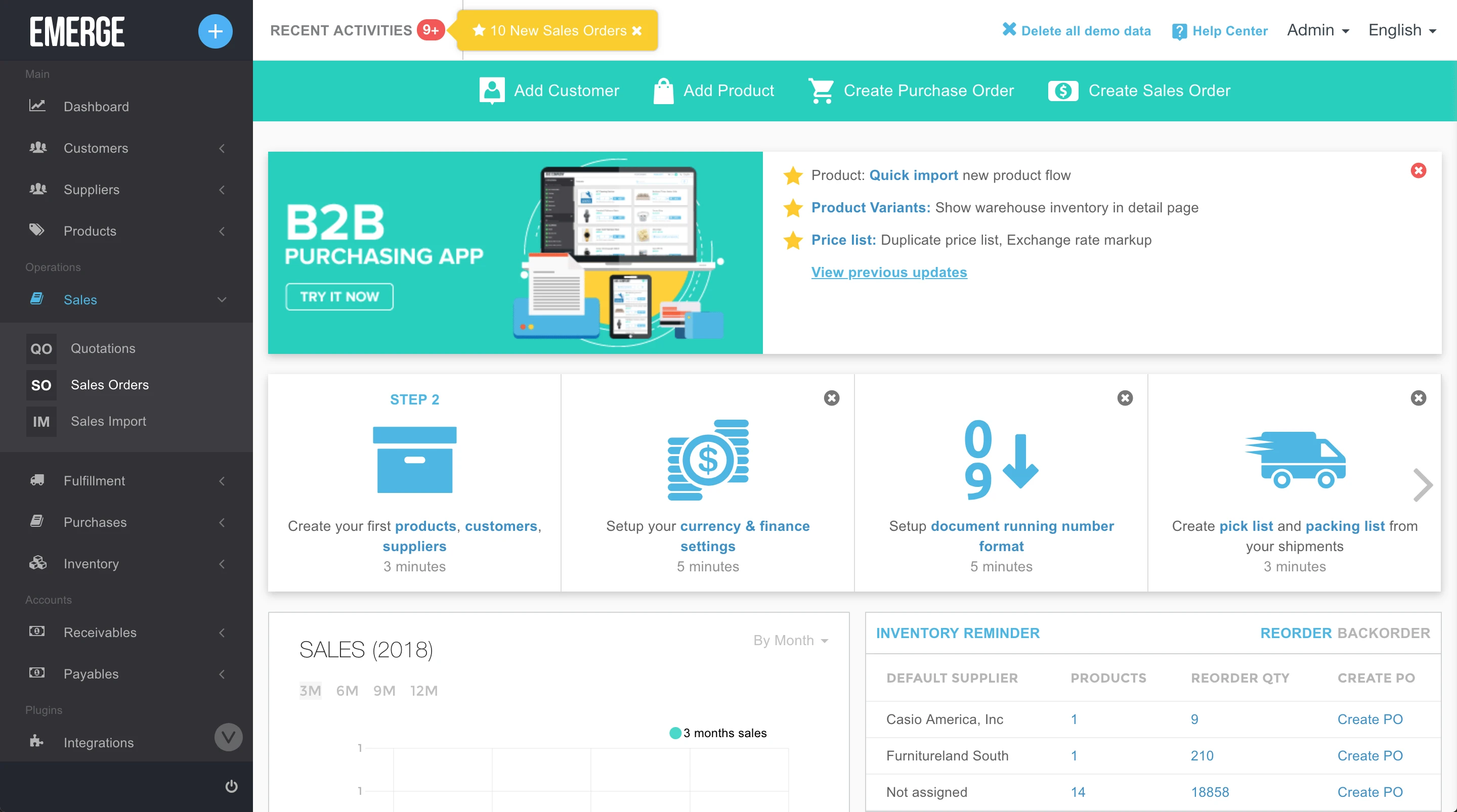This screenshot has height=812, width=1457.
Task: Click the Create Purchase Order cart icon
Action: pos(821,91)
